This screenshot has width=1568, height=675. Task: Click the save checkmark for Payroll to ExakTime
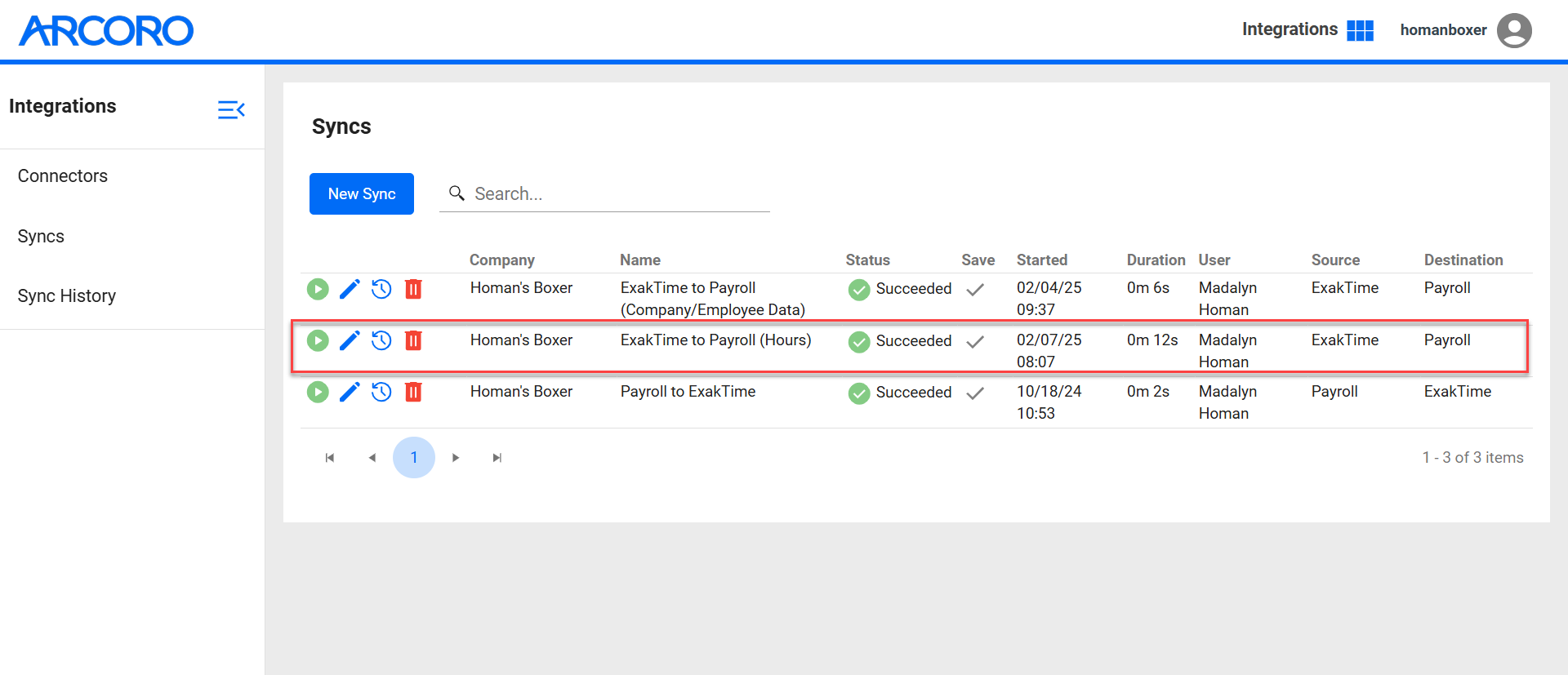[975, 393]
